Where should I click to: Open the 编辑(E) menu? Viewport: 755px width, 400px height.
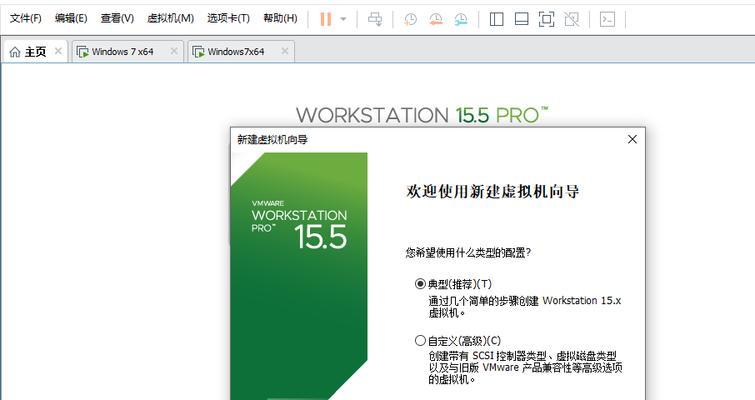pos(71,18)
